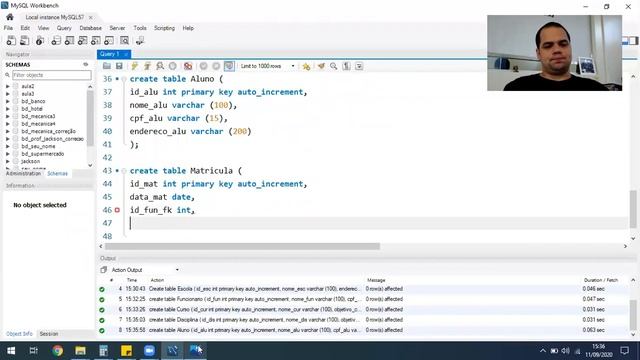Create a new table icon
This screenshot has width=640, height=360.
click(69, 40)
